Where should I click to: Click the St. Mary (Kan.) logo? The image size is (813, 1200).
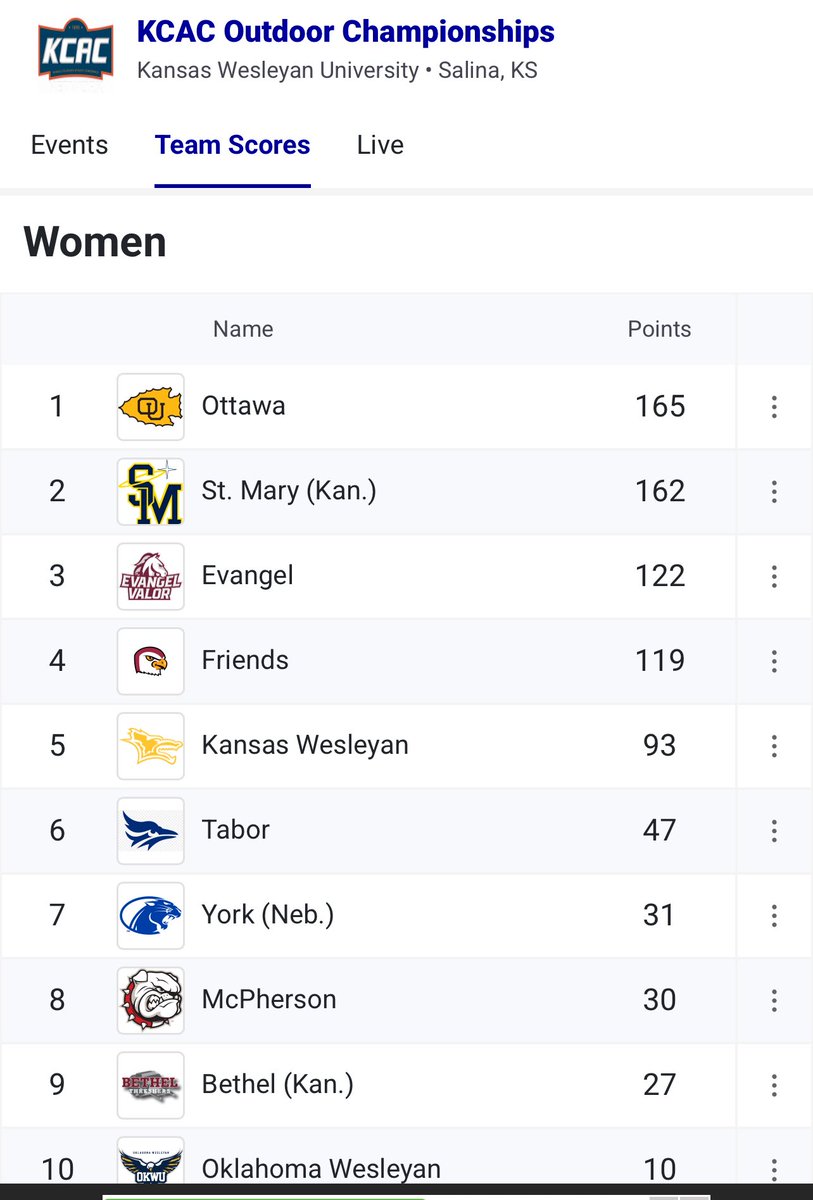(x=150, y=491)
